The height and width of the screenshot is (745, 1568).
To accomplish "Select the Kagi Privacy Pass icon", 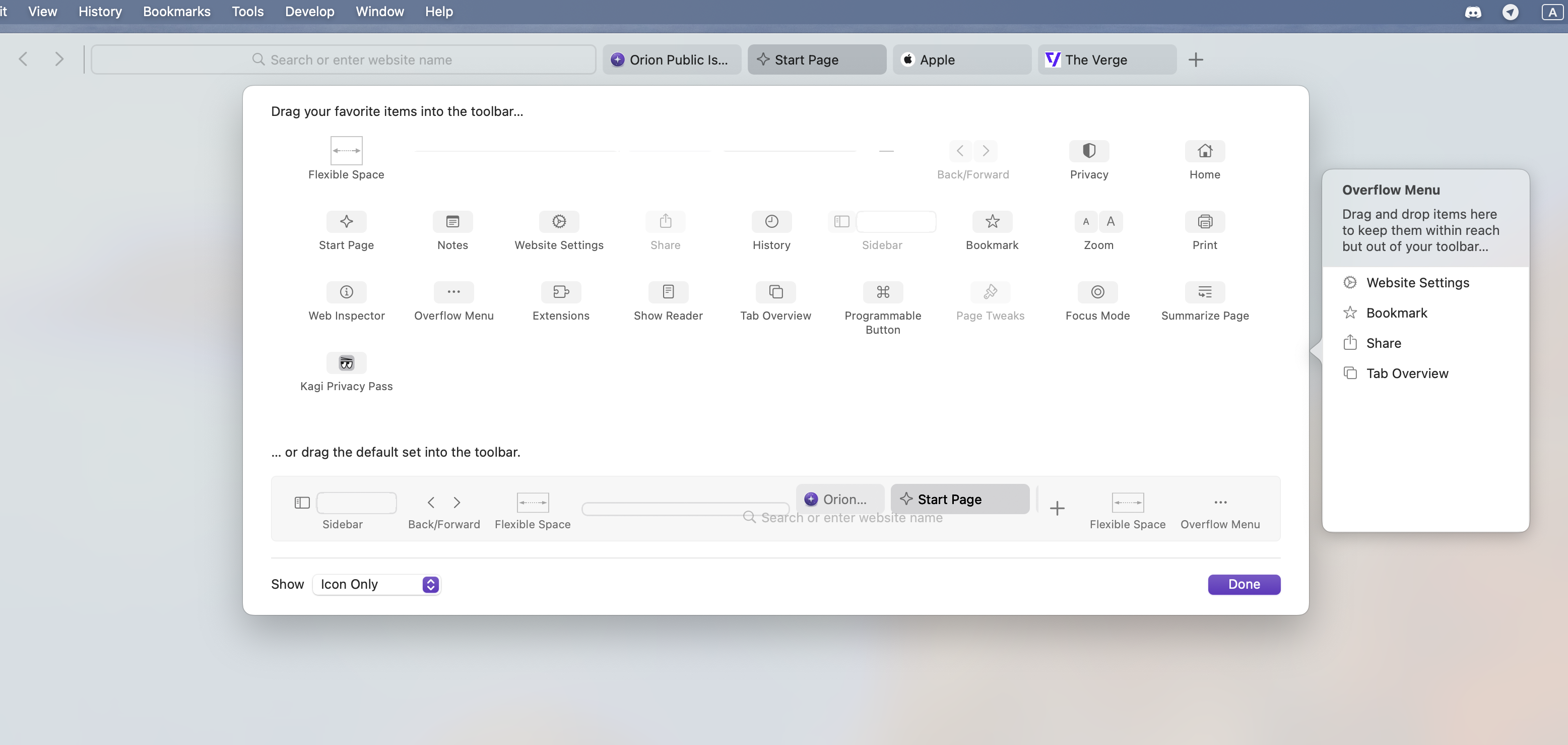I will (346, 363).
